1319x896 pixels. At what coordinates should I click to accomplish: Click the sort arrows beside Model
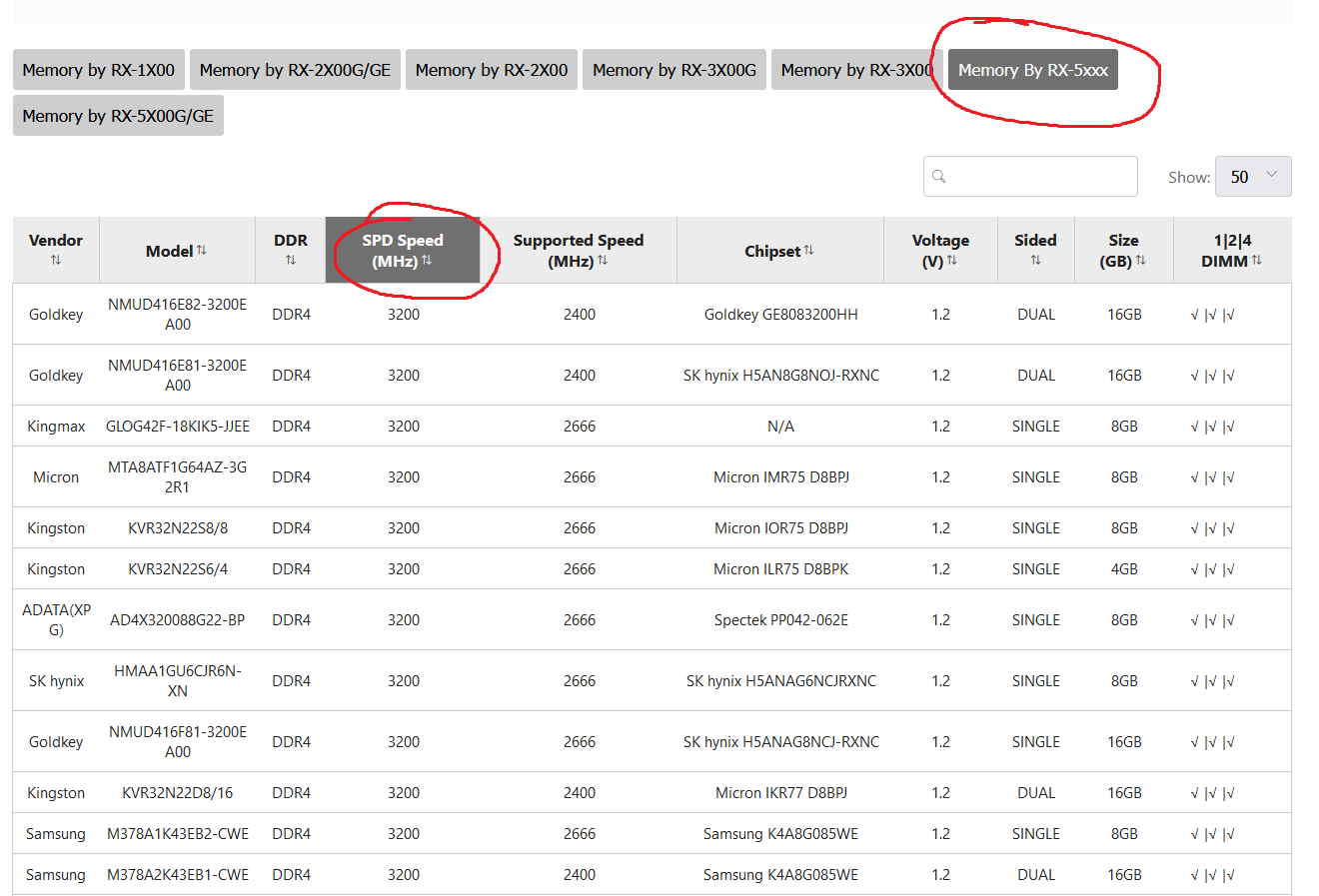coord(202,250)
